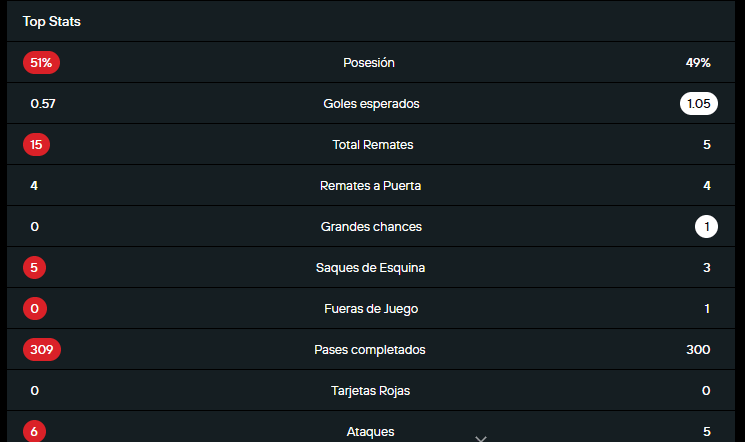
Task: Click the Top Stats heading
Action: point(51,21)
